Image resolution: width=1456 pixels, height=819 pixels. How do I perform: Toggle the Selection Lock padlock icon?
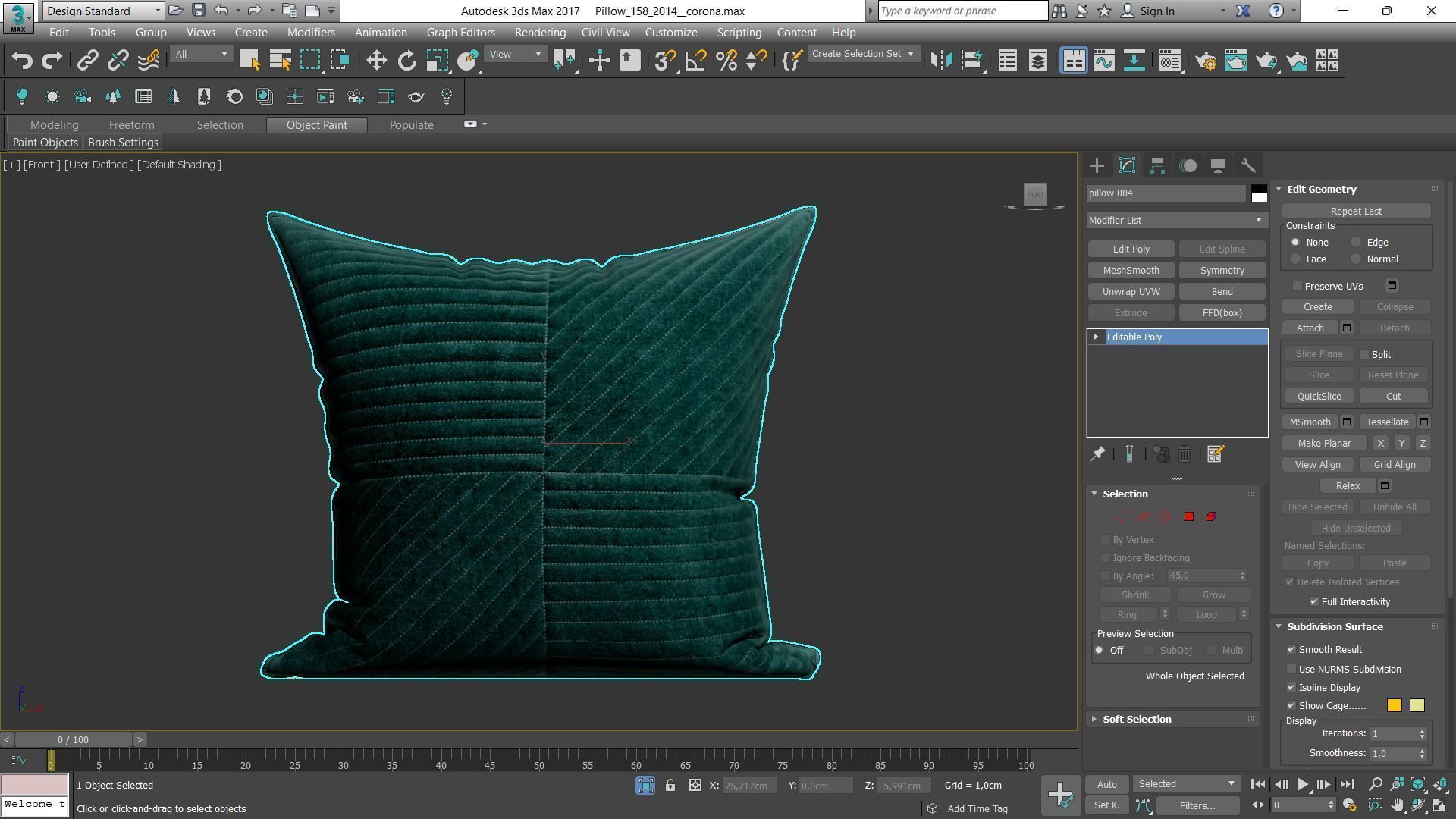[x=670, y=786]
